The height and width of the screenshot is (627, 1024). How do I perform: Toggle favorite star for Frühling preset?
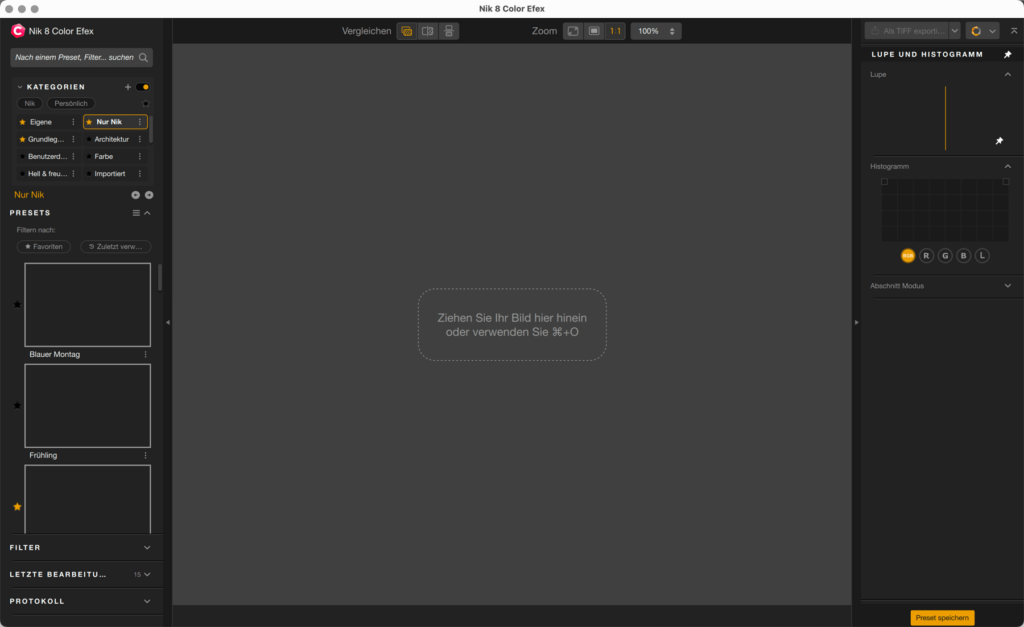click(18, 406)
